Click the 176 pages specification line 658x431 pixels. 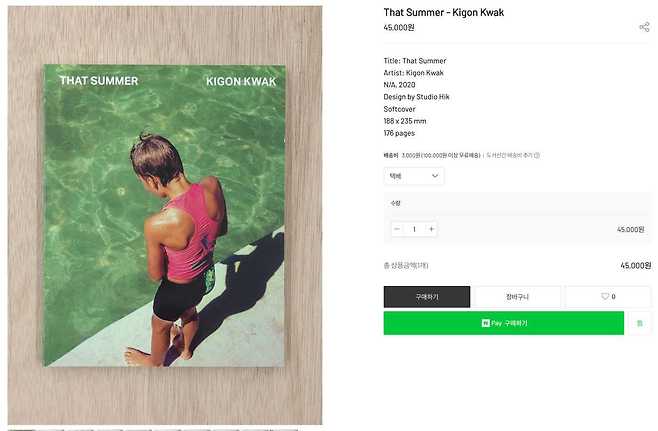(x=399, y=133)
